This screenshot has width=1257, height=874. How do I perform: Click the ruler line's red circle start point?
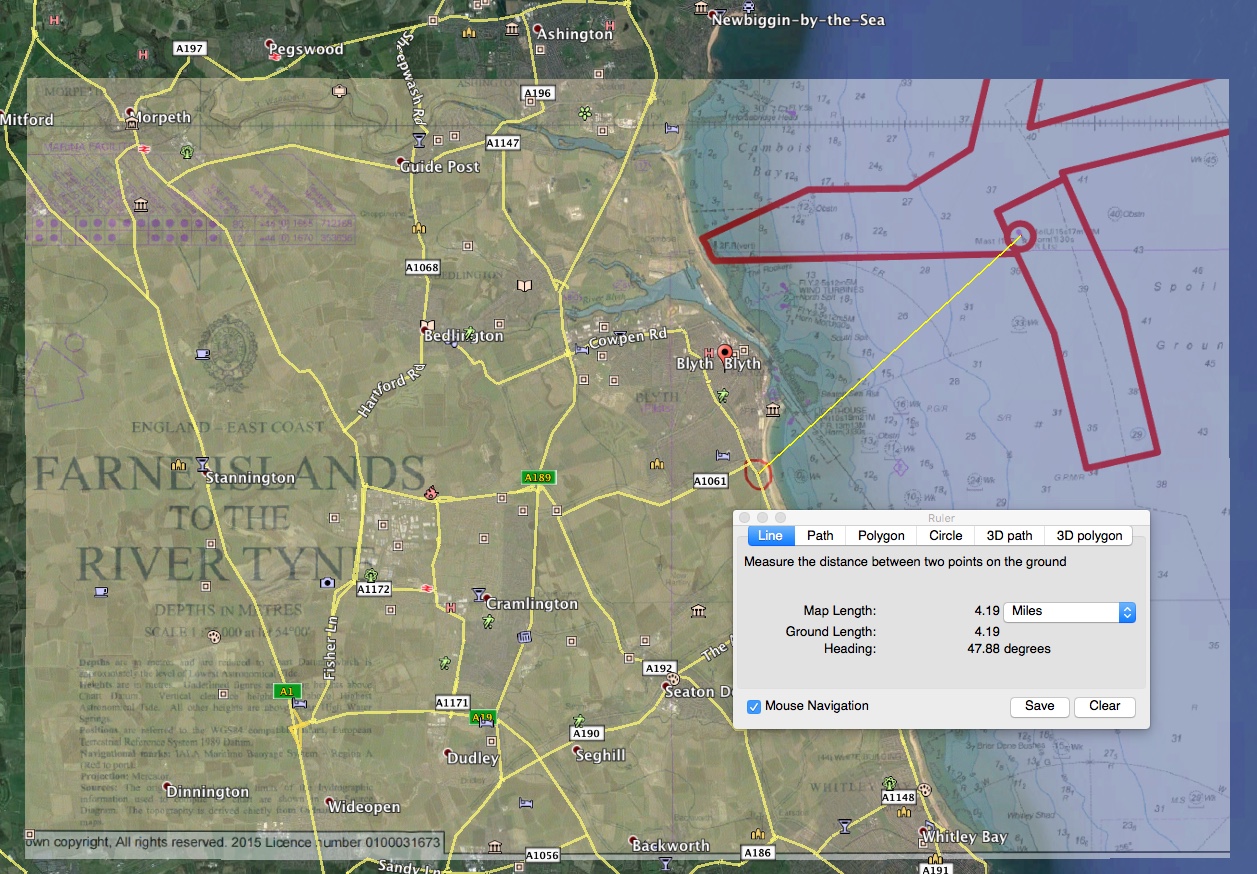point(758,473)
